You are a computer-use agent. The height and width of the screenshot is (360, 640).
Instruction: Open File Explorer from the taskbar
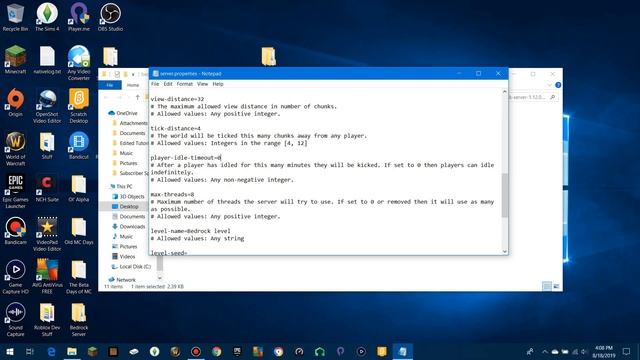pos(72,351)
